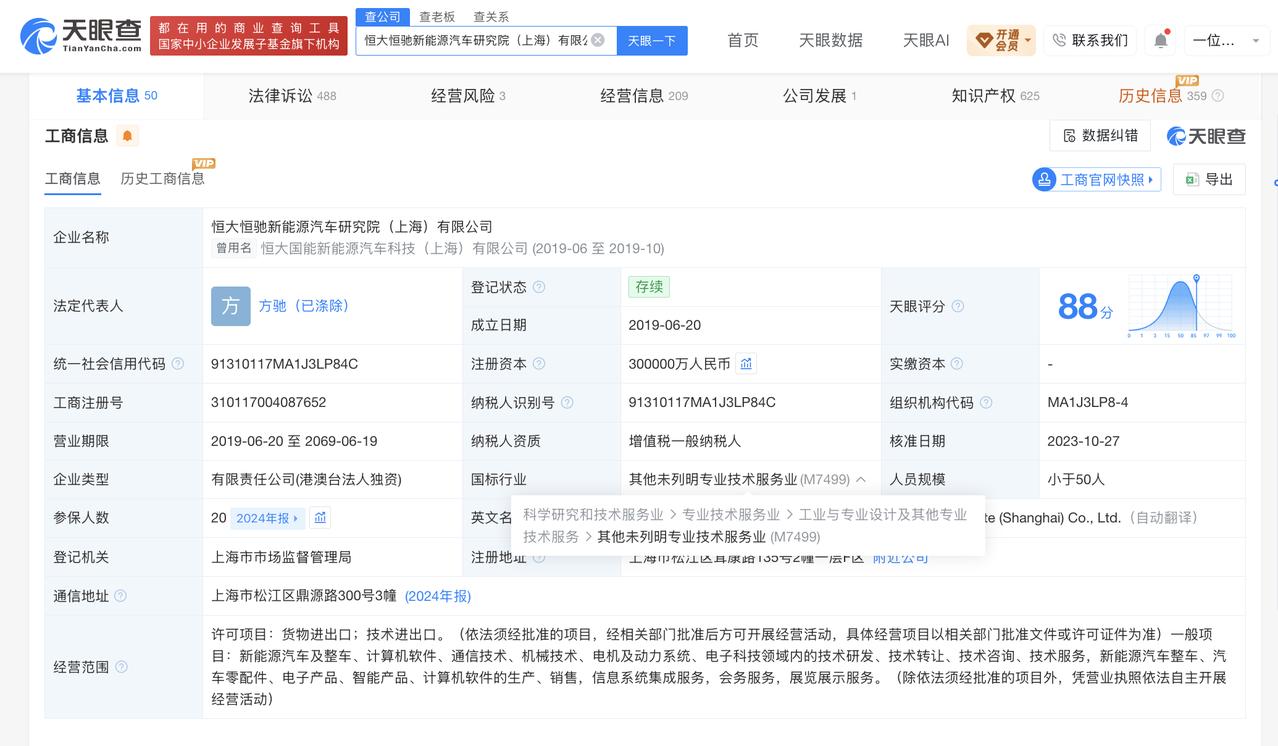
Task: Click the help icon beside 通信地址
Action: (120, 596)
